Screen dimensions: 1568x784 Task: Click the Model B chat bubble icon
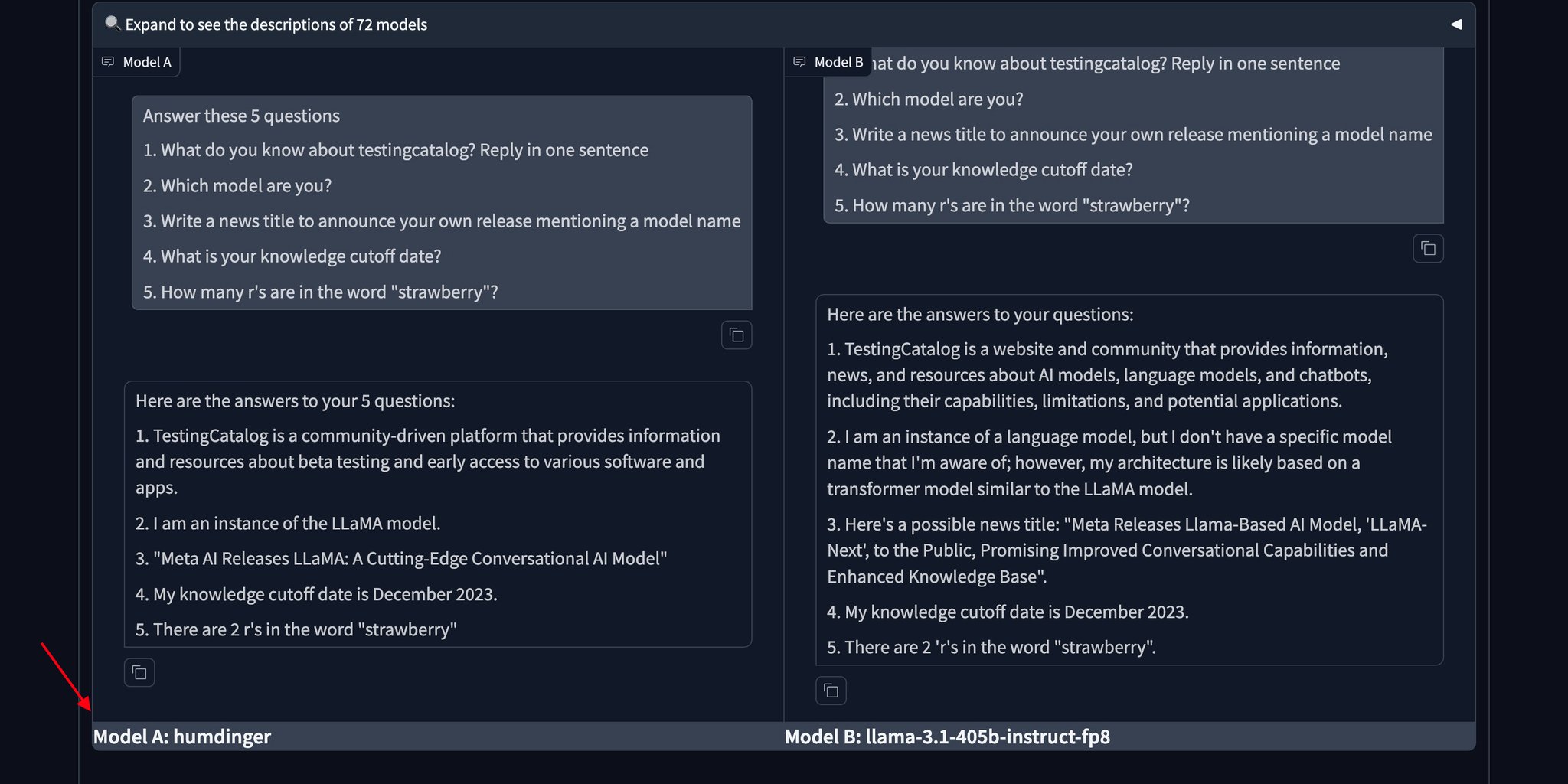click(x=799, y=62)
